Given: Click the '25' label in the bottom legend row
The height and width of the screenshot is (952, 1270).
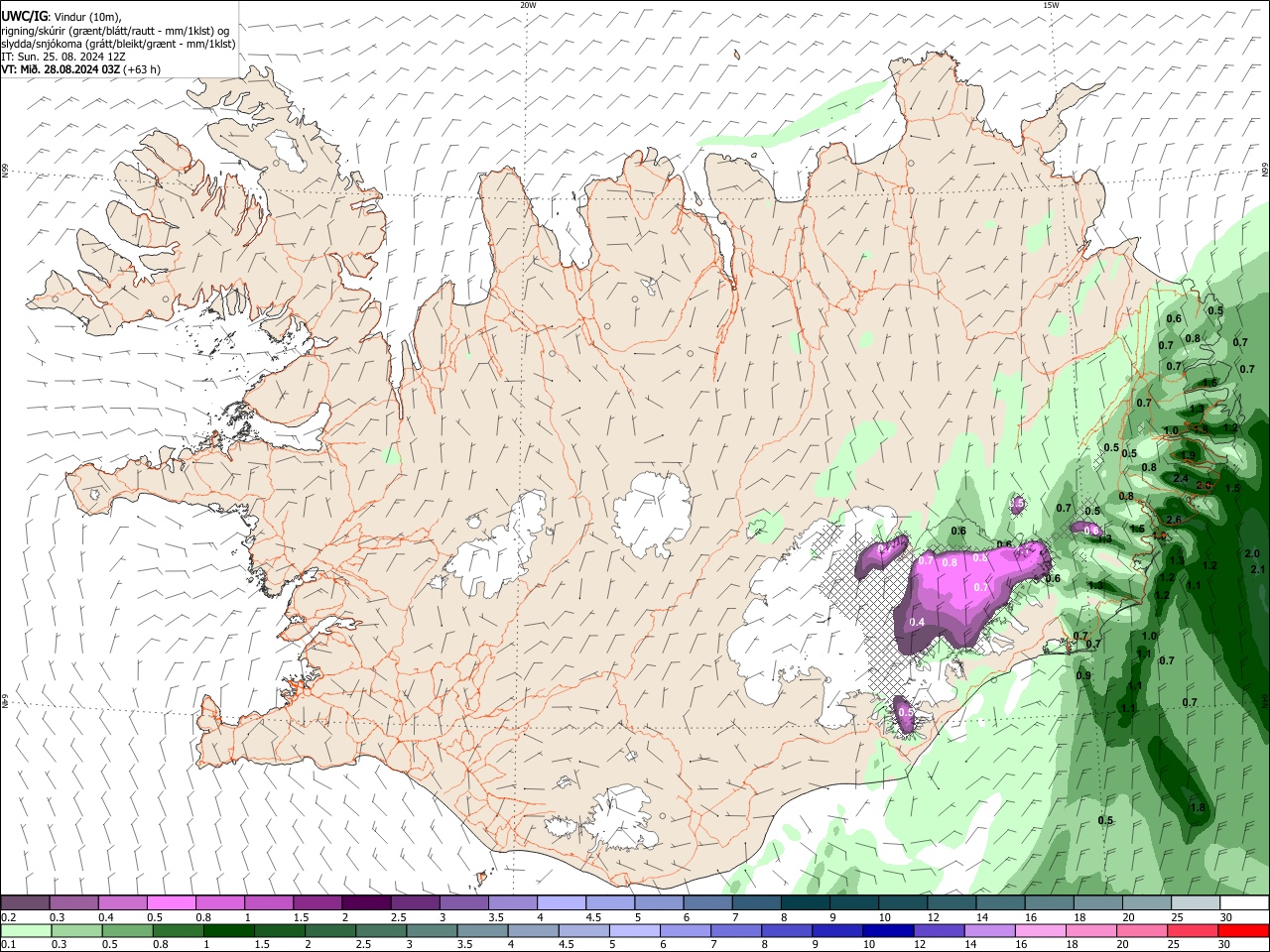Looking at the screenshot, I should pyautogui.click(x=1176, y=945).
